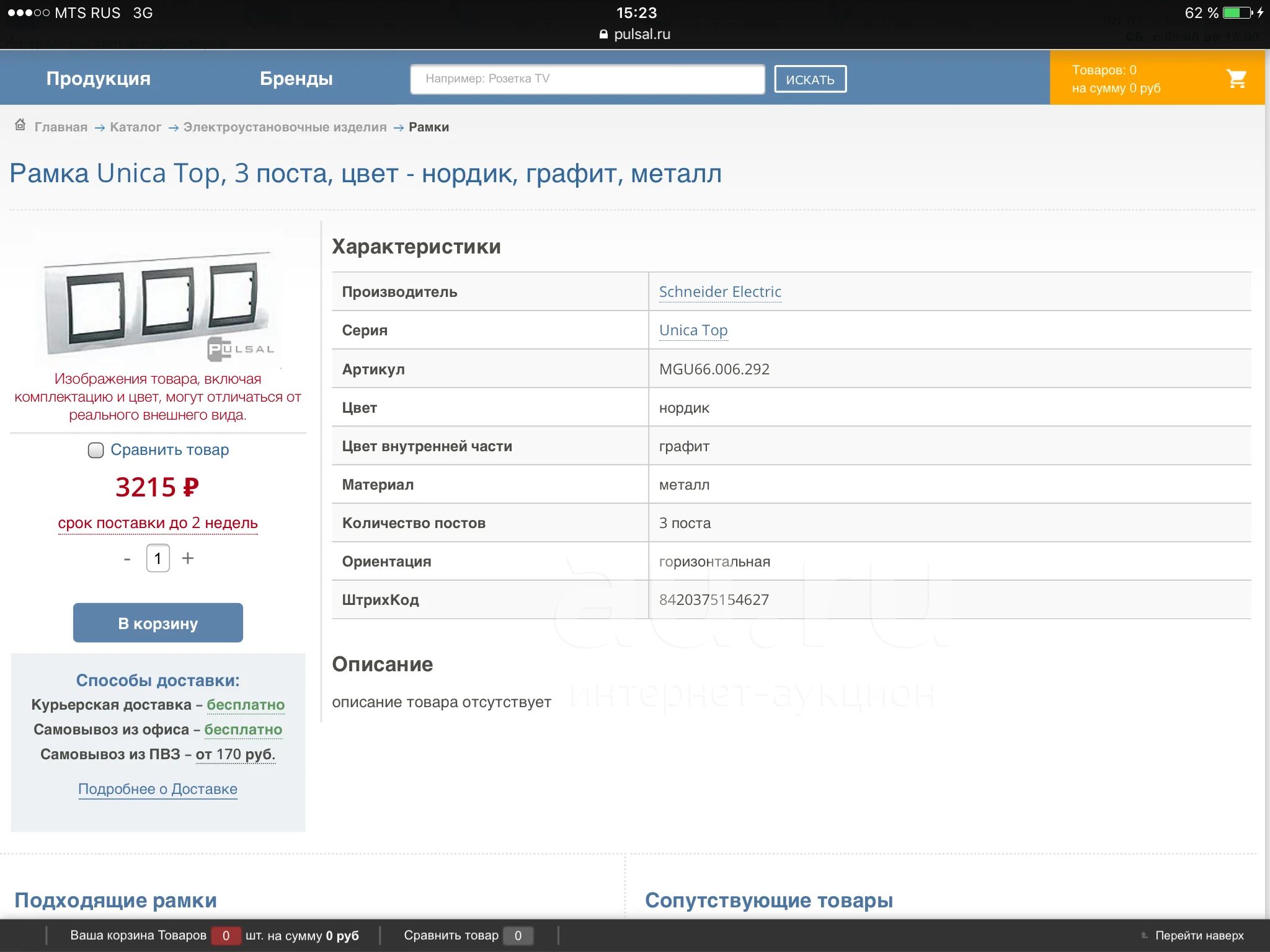This screenshot has width=1270, height=952.
Task: Click 'бесплатно' next to Самовывоз из офиса
Action: click(243, 729)
